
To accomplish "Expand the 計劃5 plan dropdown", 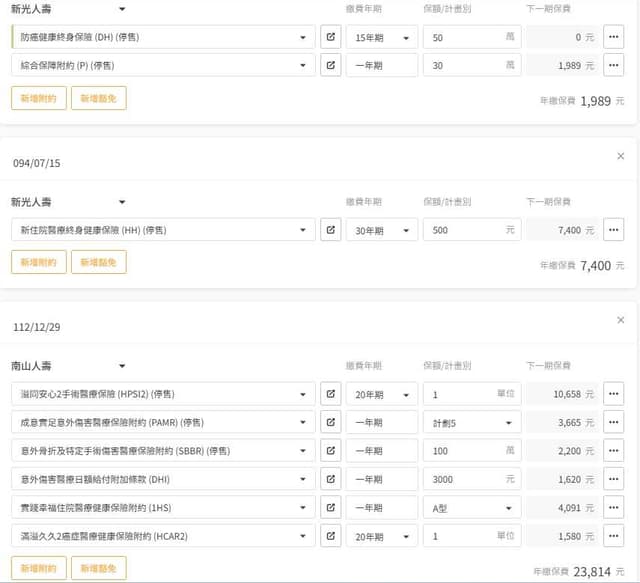I will click(471, 422).
